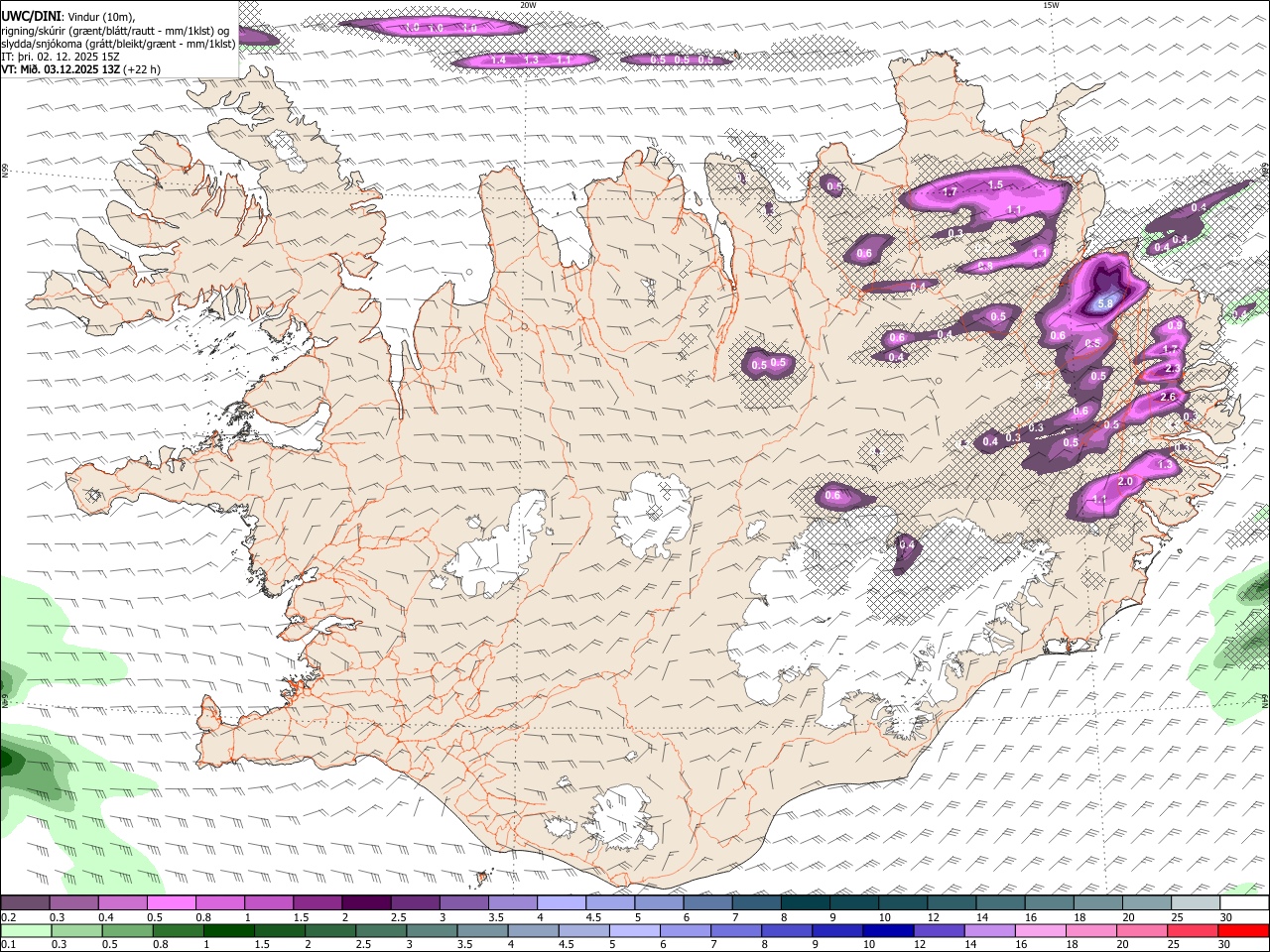Image resolution: width=1270 pixels, height=952 pixels.
Task: Click the 0.2 label on the upper color scale
Action: tap(8, 917)
